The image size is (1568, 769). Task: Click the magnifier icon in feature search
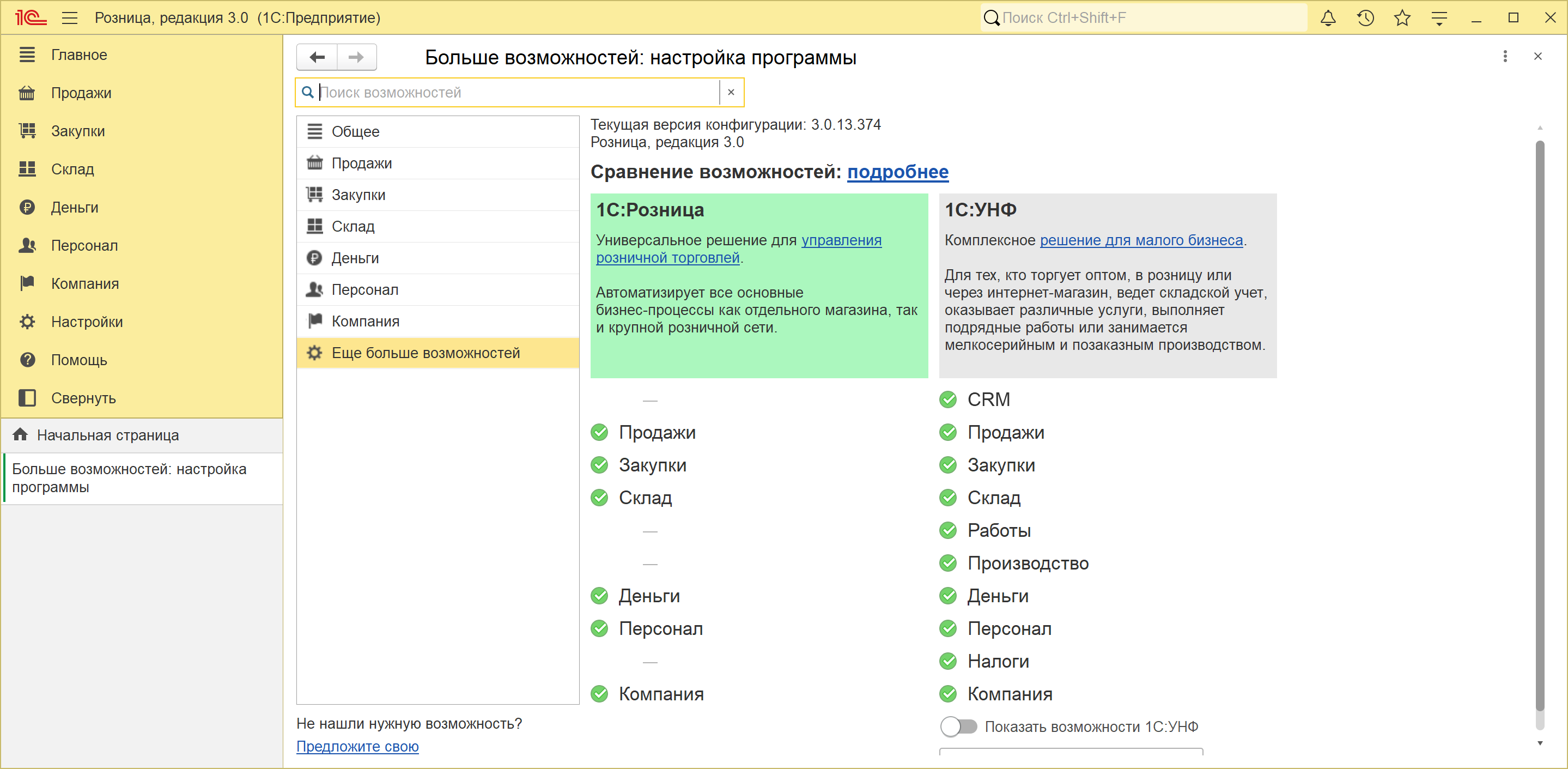[x=308, y=93]
